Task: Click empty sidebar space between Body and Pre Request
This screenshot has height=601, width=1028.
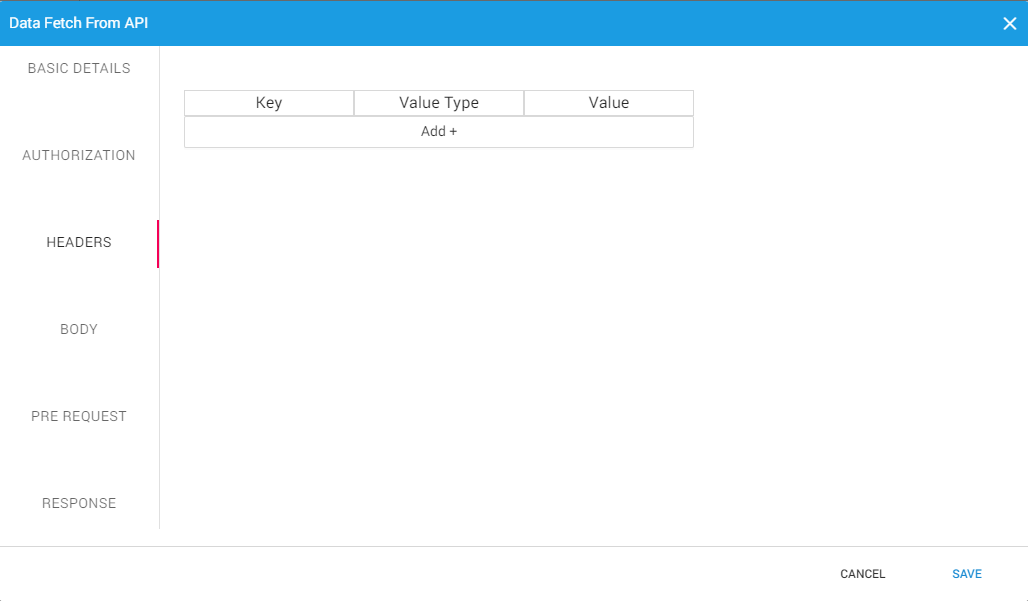Action: [x=79, y=373]
